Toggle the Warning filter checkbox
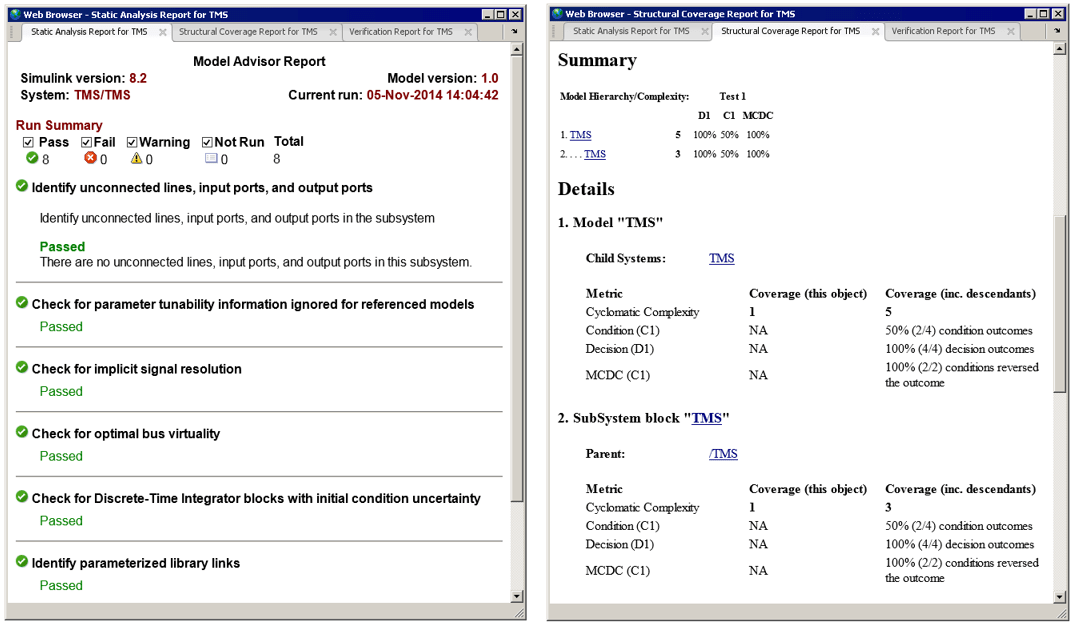 click(132, 142)
